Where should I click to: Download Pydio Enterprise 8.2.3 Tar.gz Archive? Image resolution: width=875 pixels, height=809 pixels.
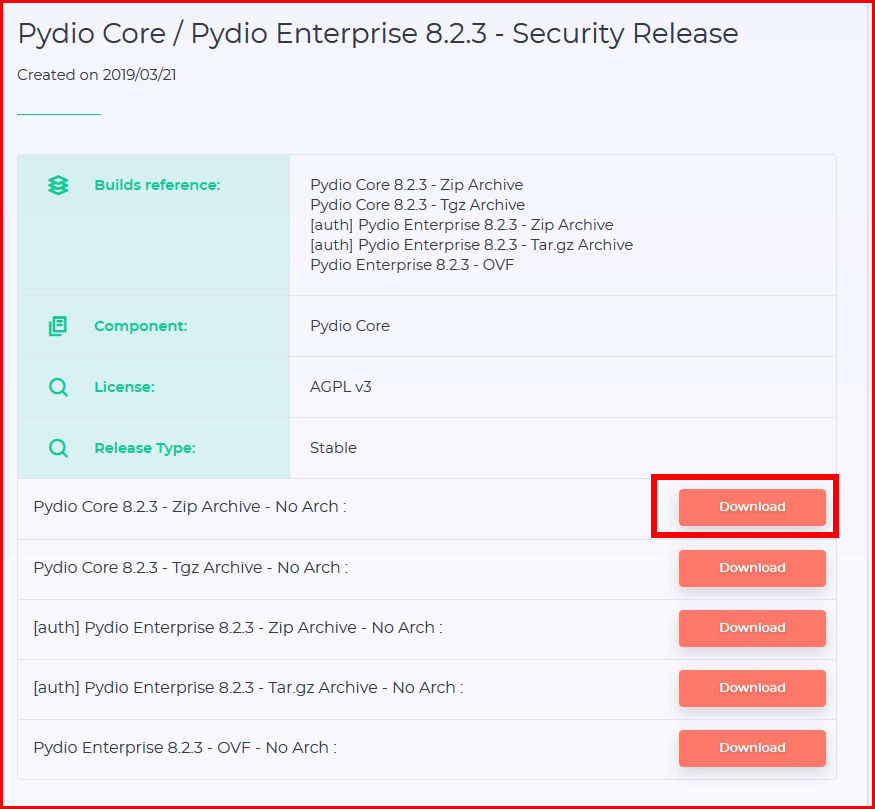pos(752,688)
